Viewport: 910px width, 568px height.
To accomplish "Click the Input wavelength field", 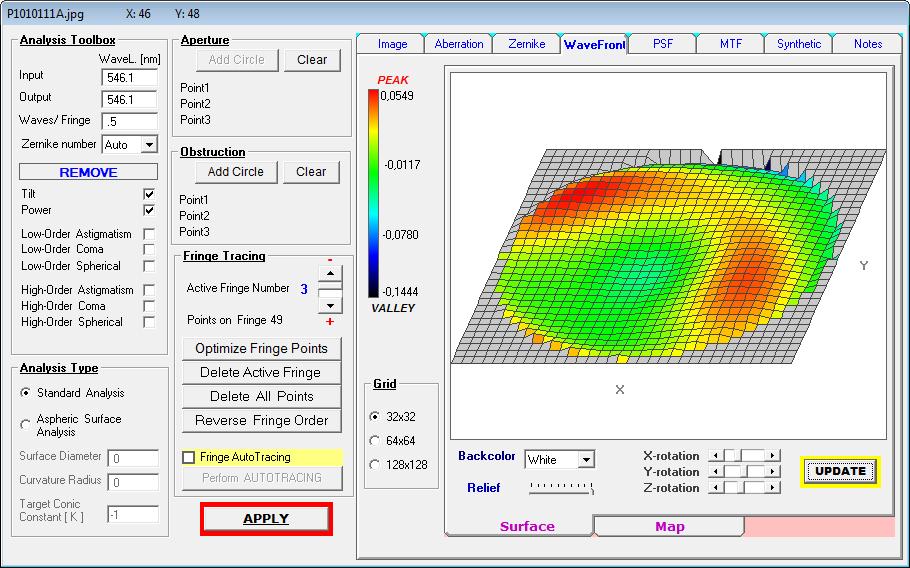I will [129, 78].
